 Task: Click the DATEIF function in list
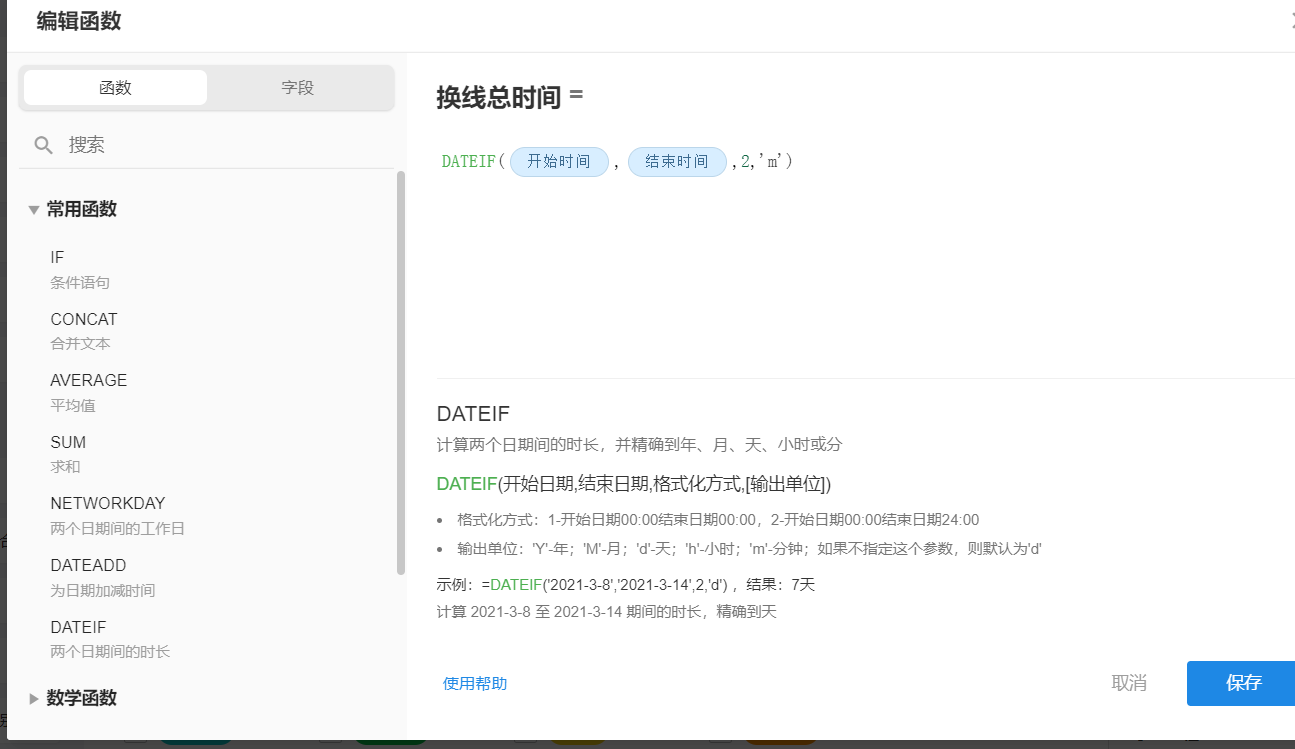point(78,628)
